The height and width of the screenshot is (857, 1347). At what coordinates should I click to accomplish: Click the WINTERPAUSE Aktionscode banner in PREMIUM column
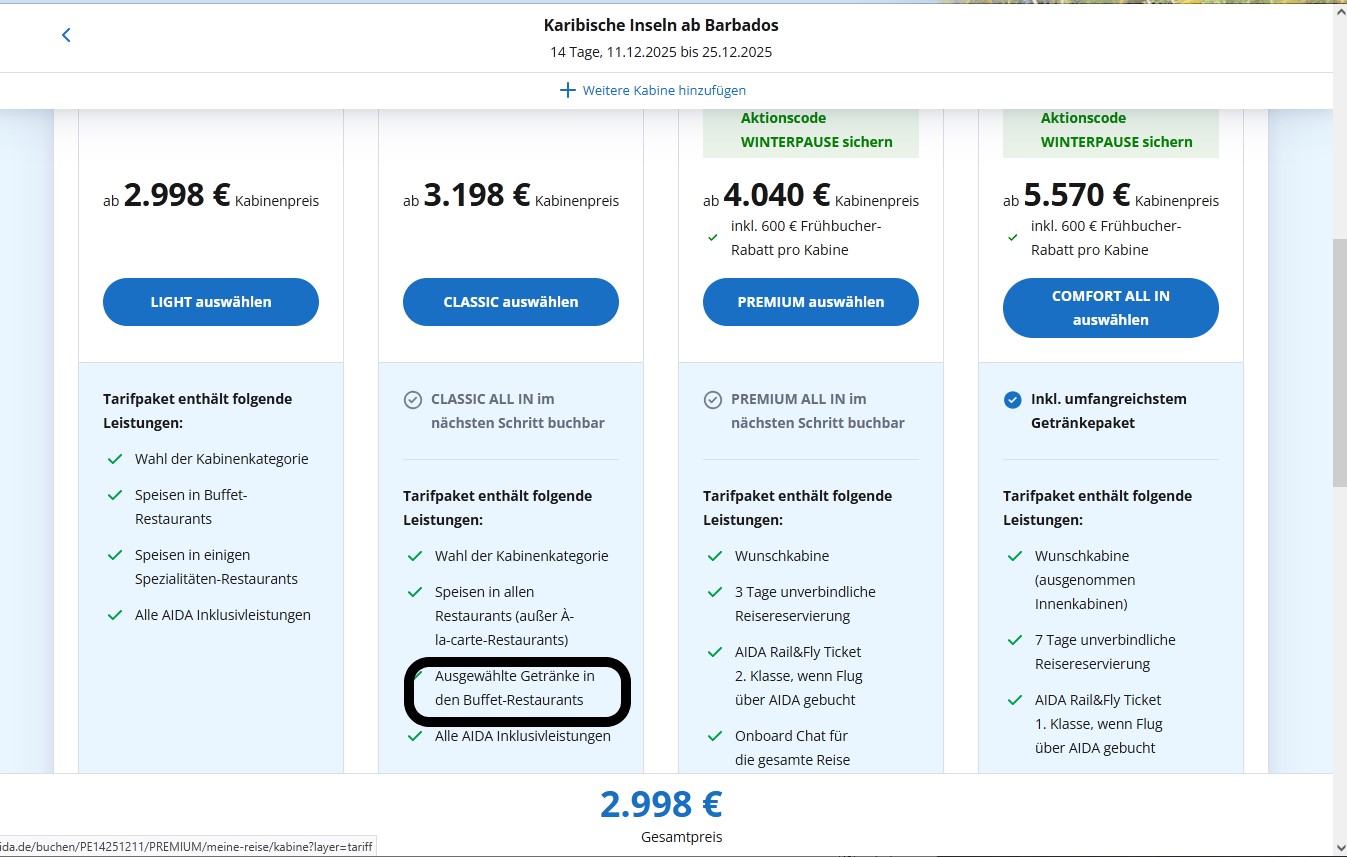point(811,131)
